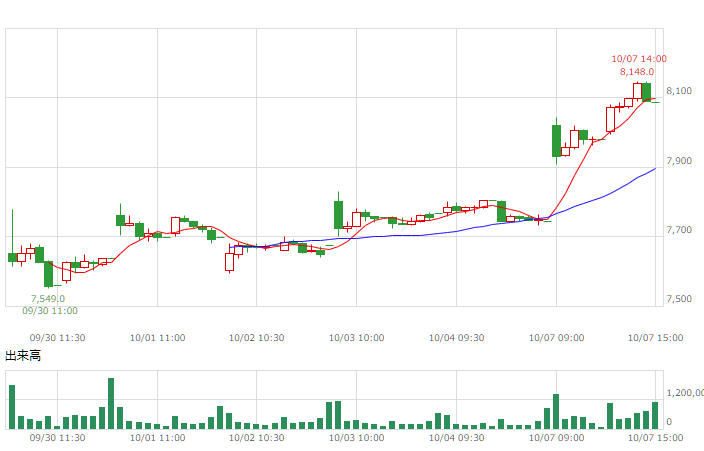Click the 0 volume axis label
The image size is (704, 451).
coord(669,422)
